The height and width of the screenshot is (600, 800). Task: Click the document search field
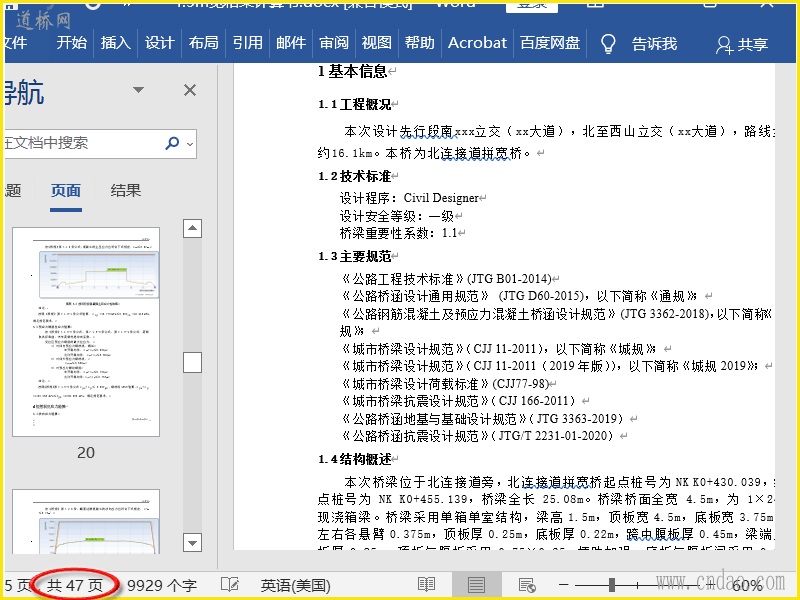(x=82, y=143)
